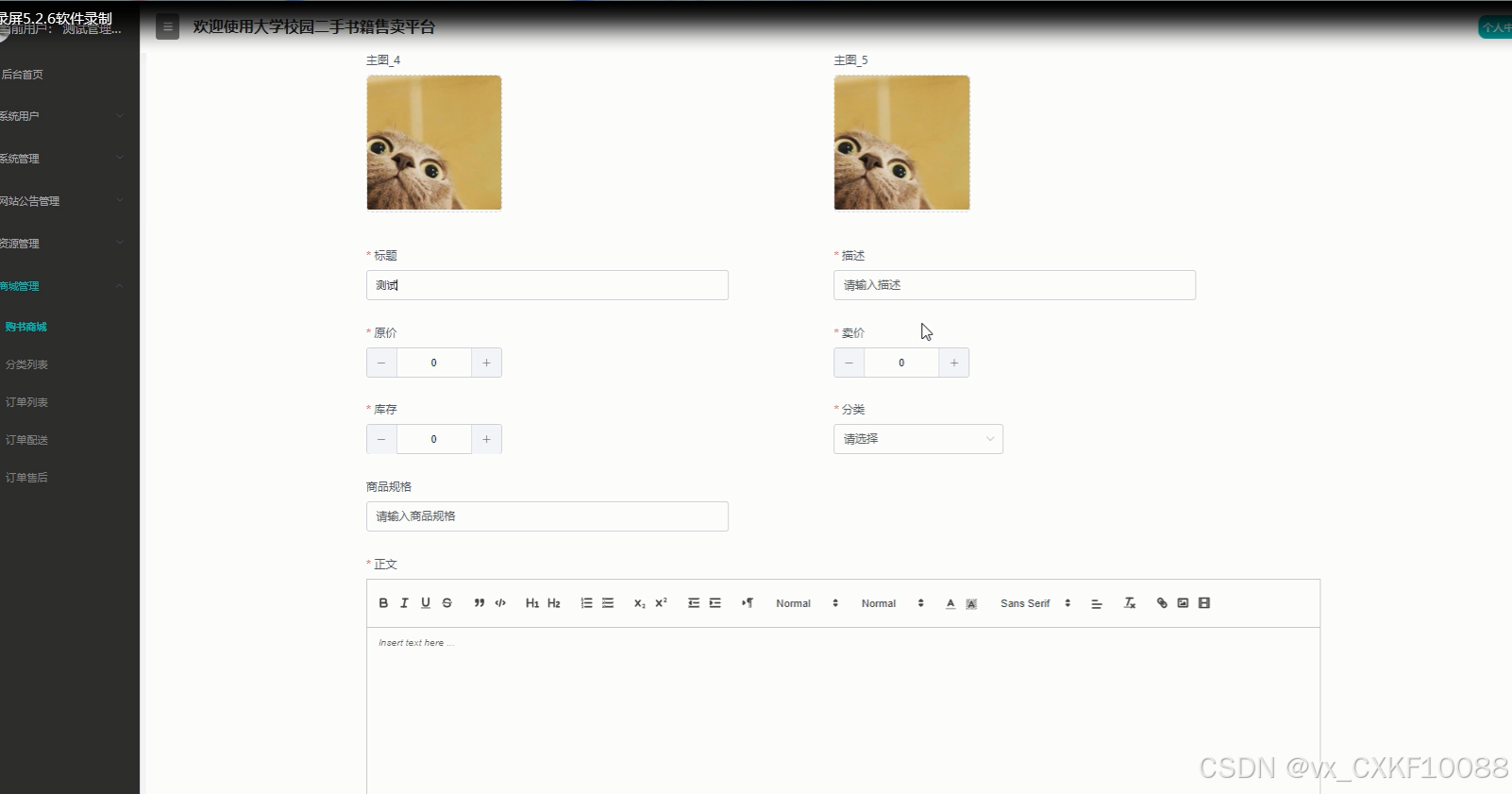The width and height of the screenshot is (1512, 794).
Task: Apply Heading 2 style
Action: pyautogui.click(x=554, y=603)
